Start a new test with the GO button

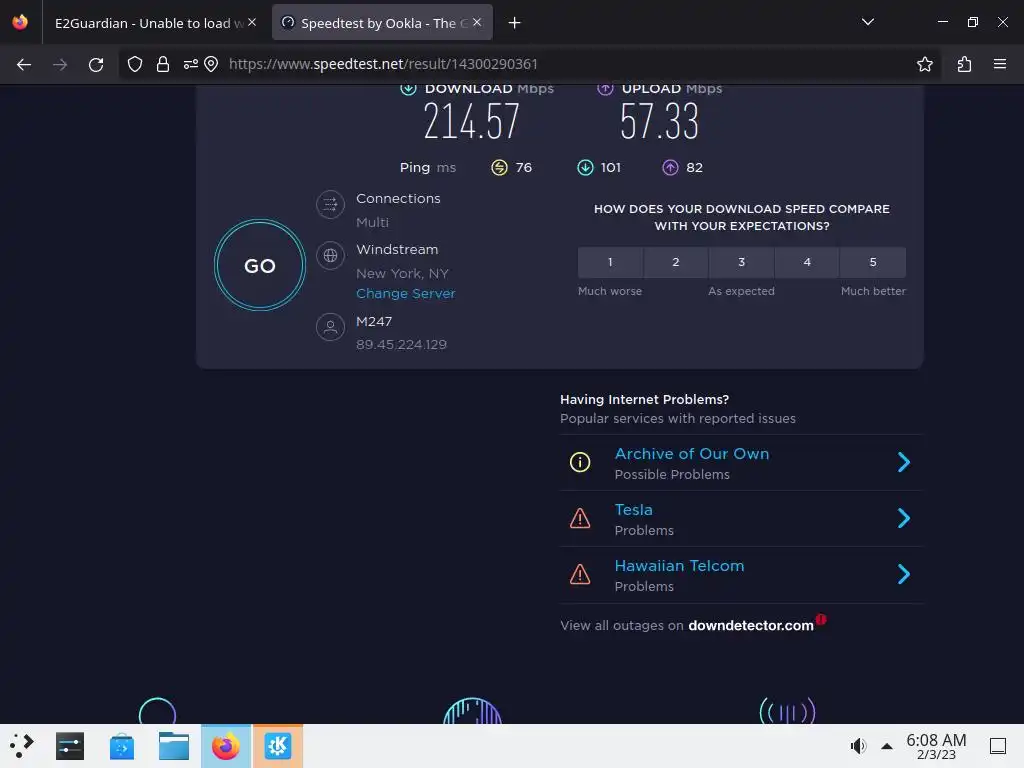pyautogui.click(x=260, y=265)
